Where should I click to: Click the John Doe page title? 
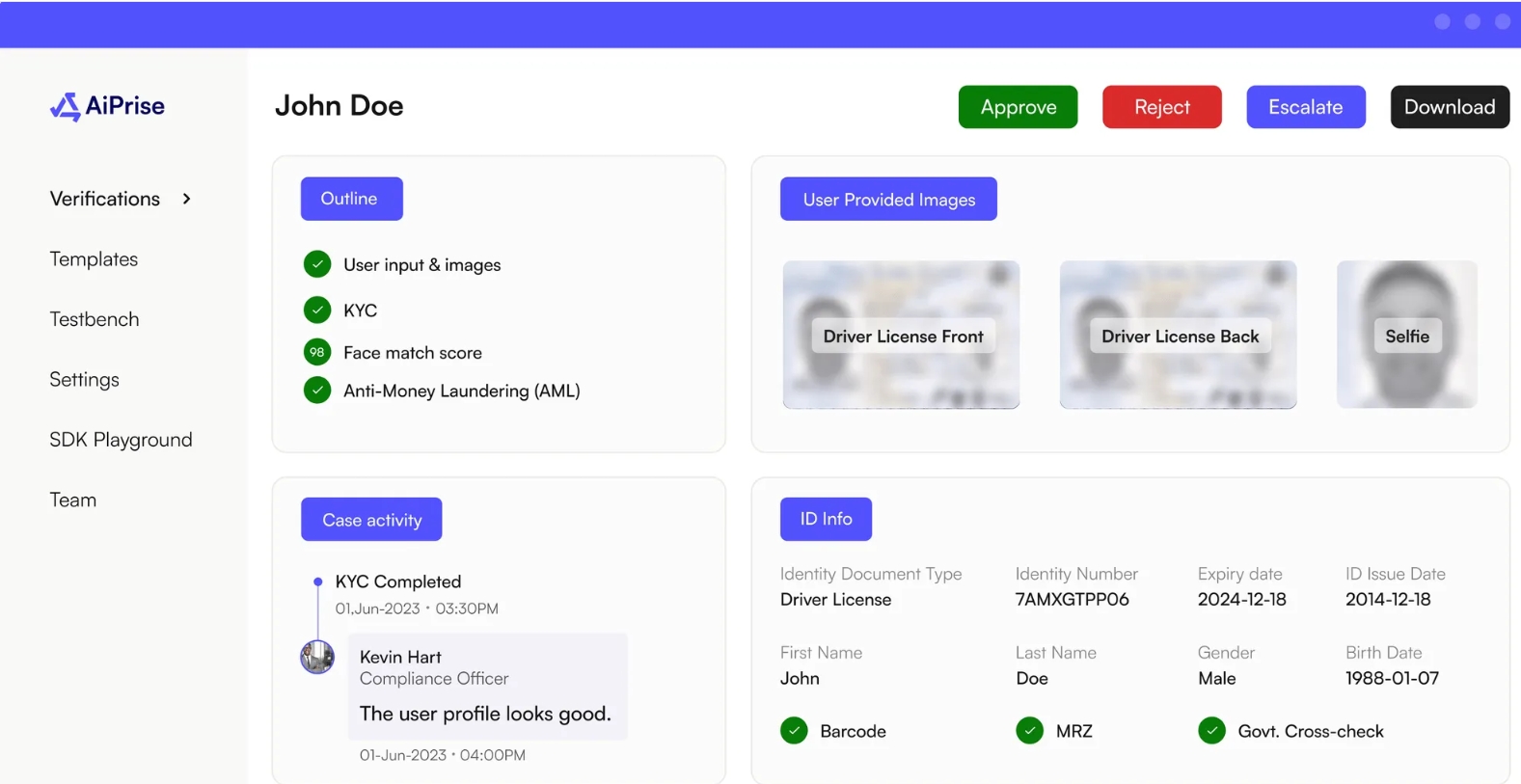340,105
